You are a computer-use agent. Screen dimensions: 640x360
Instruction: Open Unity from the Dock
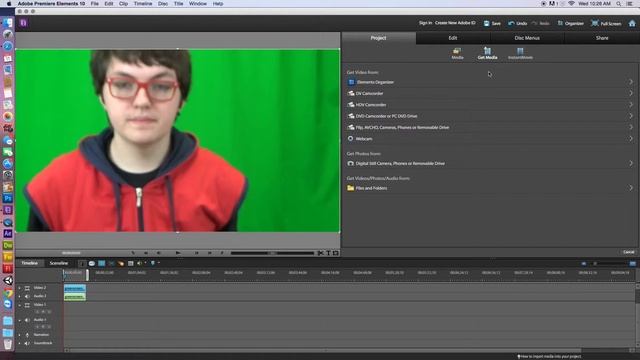pos(8,280)
